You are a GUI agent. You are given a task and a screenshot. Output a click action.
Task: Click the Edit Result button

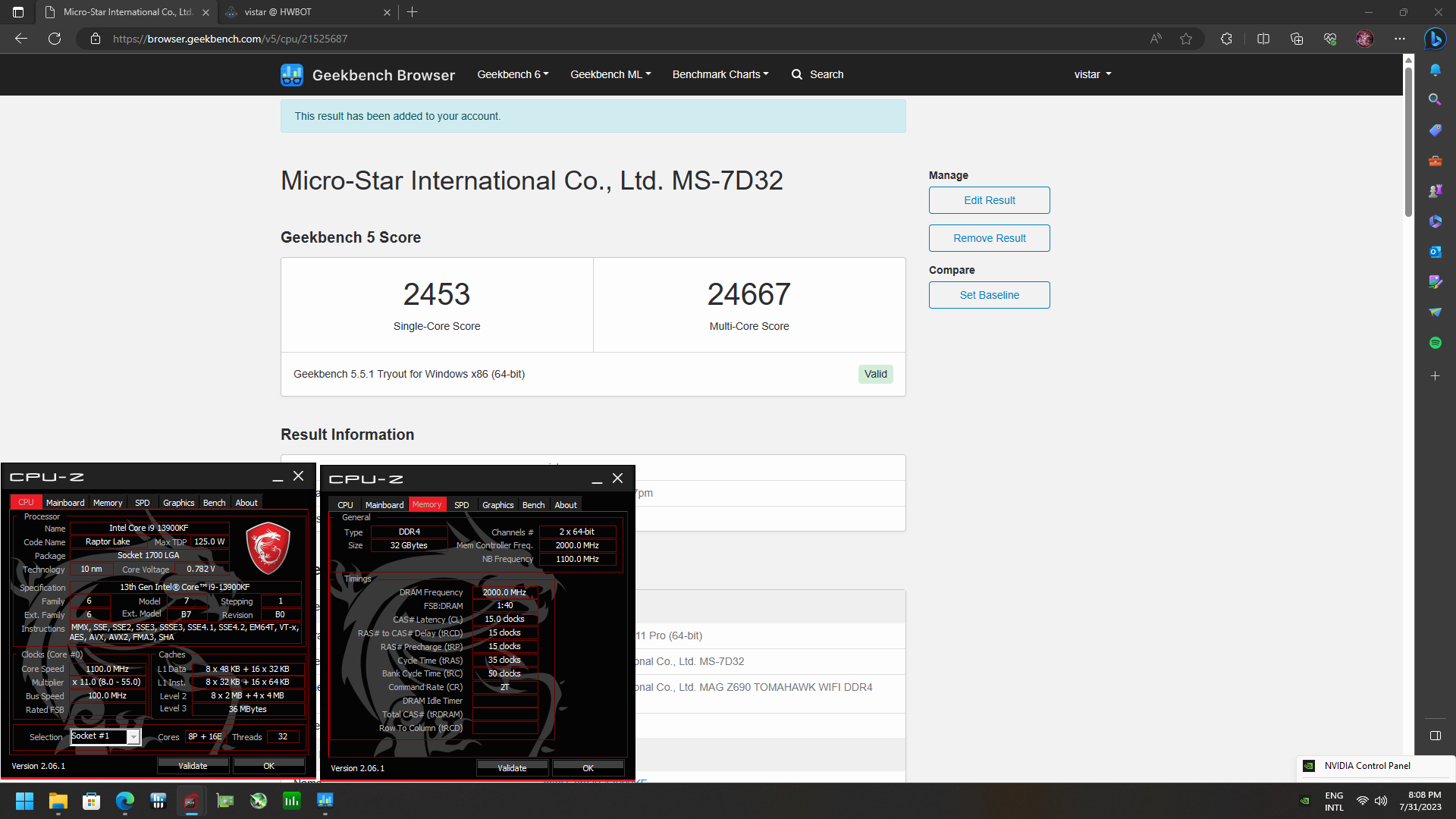(990, 200)
